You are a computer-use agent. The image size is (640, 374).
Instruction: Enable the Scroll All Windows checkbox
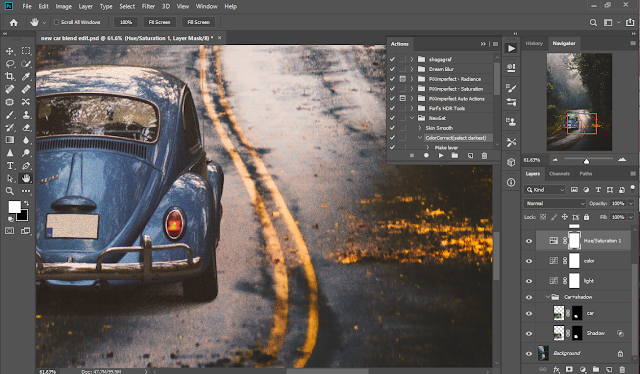click(57, 22)
